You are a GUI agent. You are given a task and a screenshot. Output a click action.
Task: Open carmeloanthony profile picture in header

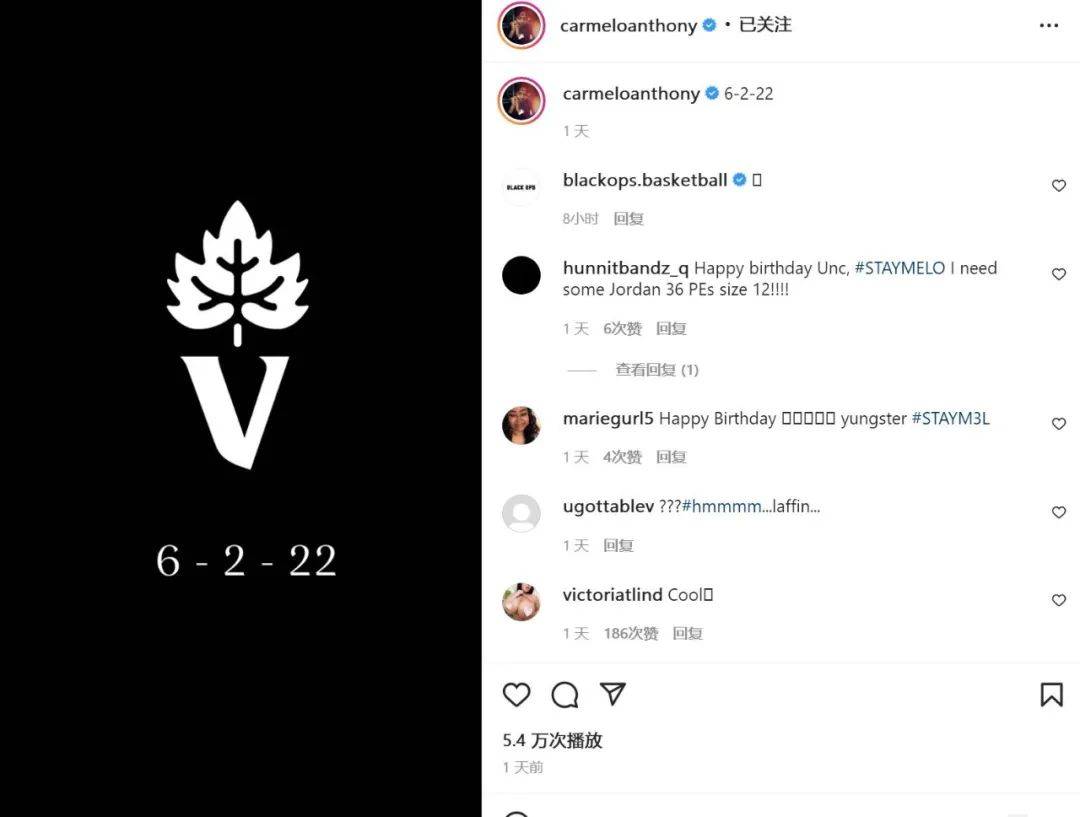click(521, 25)
